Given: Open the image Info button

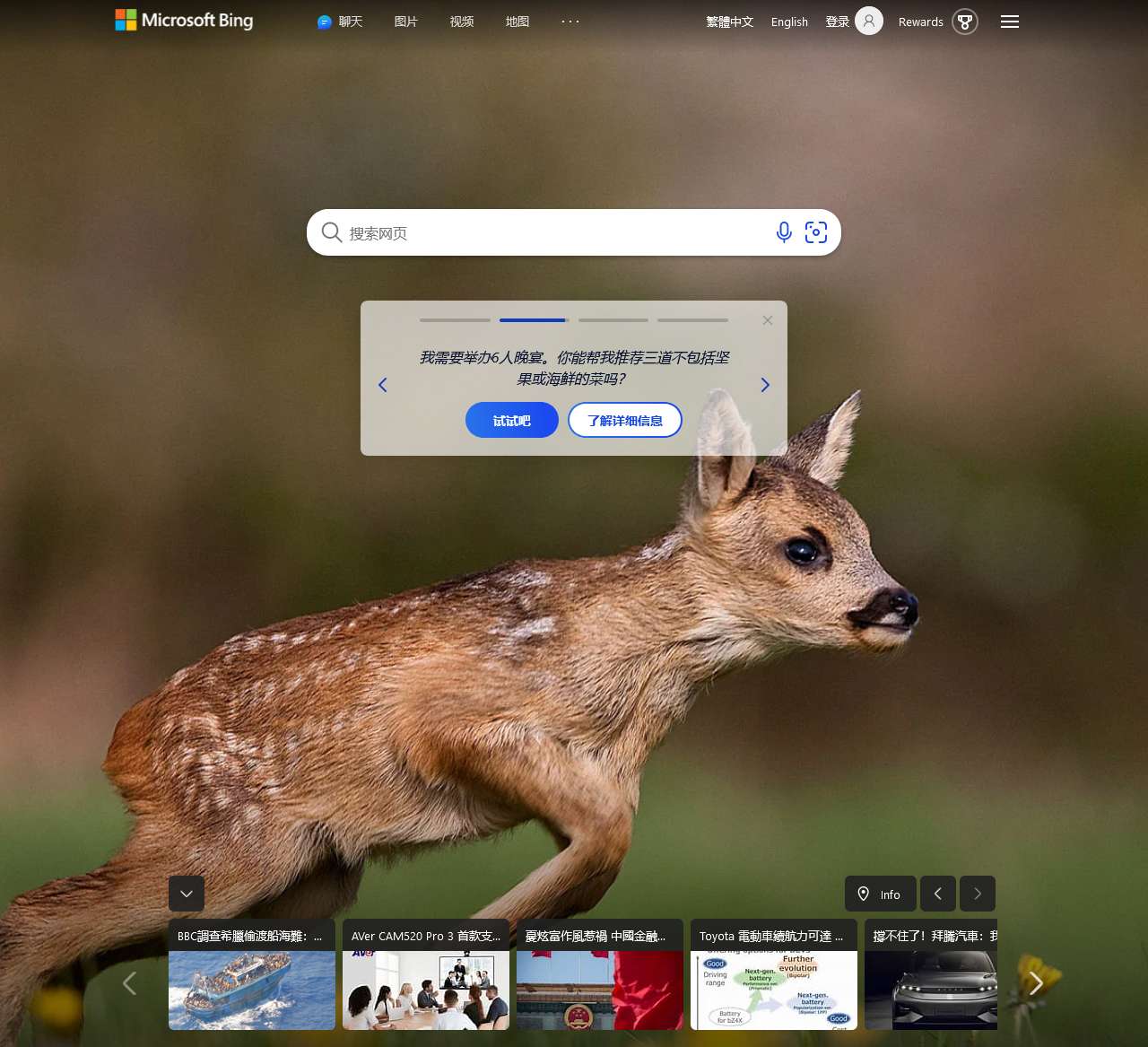Looking at the screenshot, I should coord(881,894).
